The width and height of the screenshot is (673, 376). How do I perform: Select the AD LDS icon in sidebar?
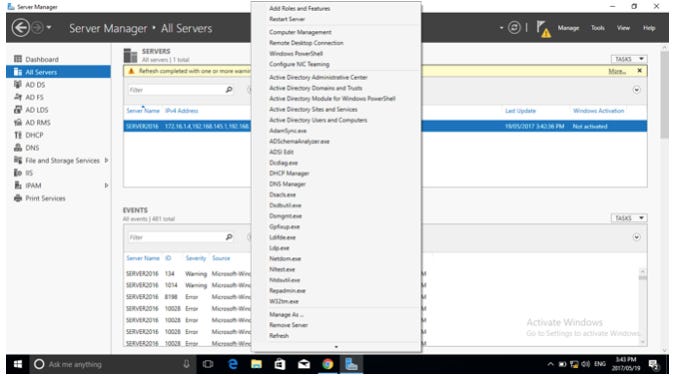[x=18, y=110]
